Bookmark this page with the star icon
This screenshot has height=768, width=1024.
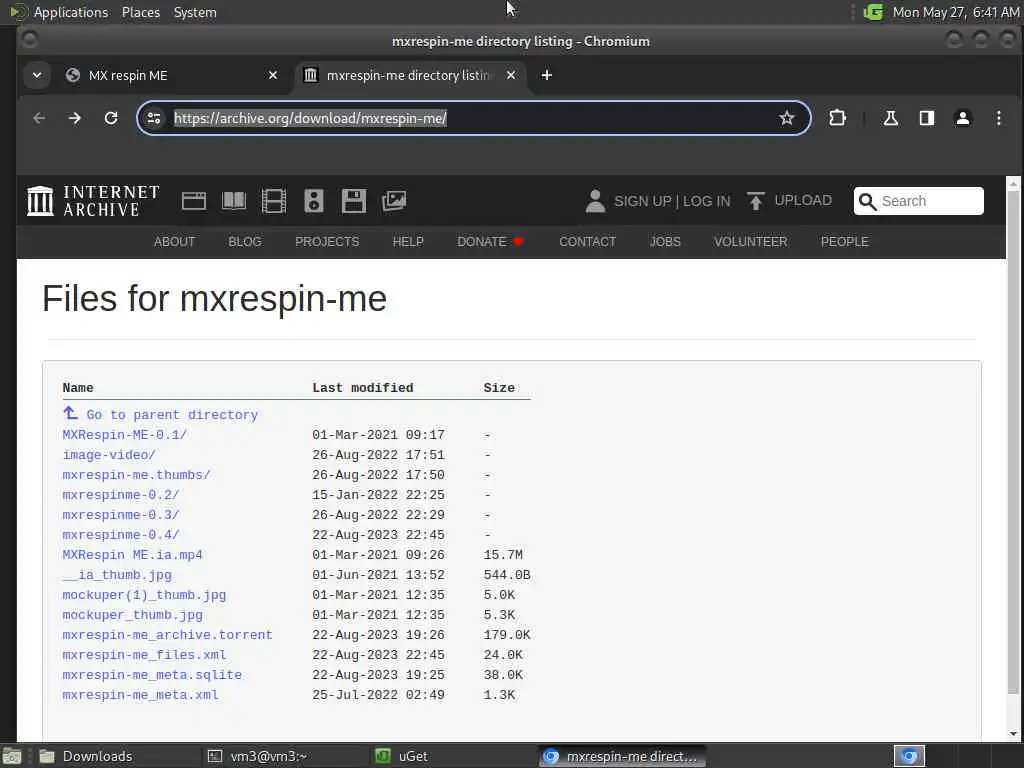click(786, 118)
